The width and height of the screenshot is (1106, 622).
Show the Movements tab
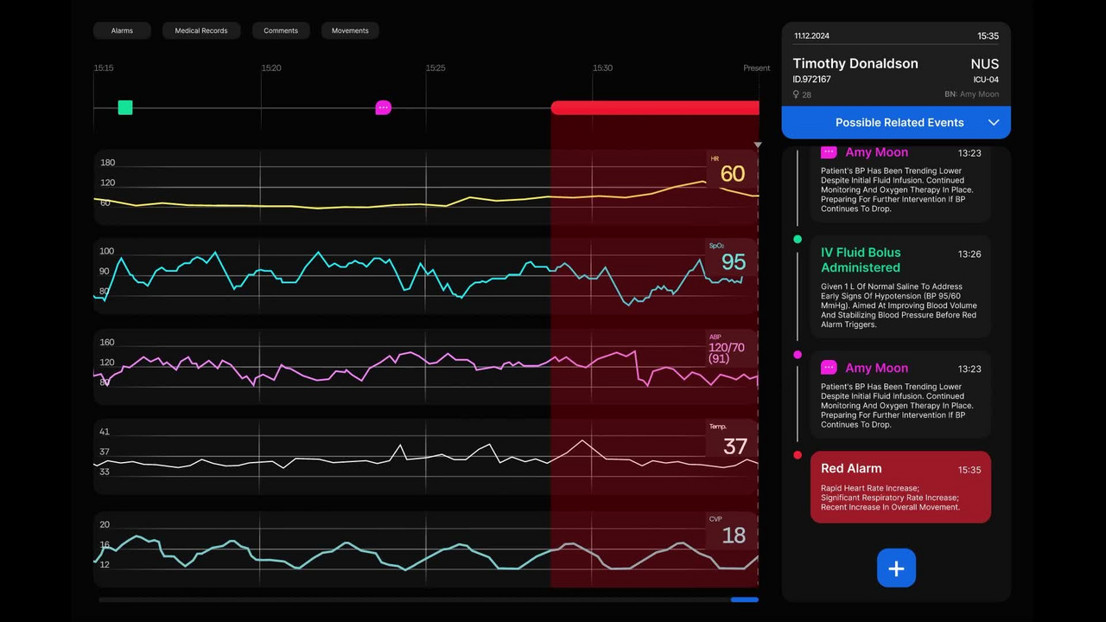point(350,30)
